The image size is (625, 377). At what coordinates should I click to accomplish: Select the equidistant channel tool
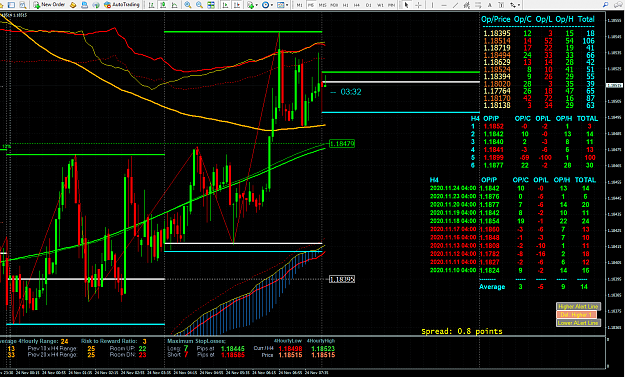point(467,5)
